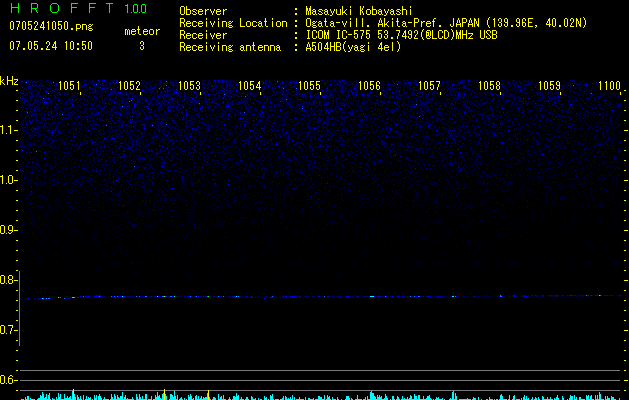Click the observer name Masayuki Kobayashi

[x=359, y=11]
